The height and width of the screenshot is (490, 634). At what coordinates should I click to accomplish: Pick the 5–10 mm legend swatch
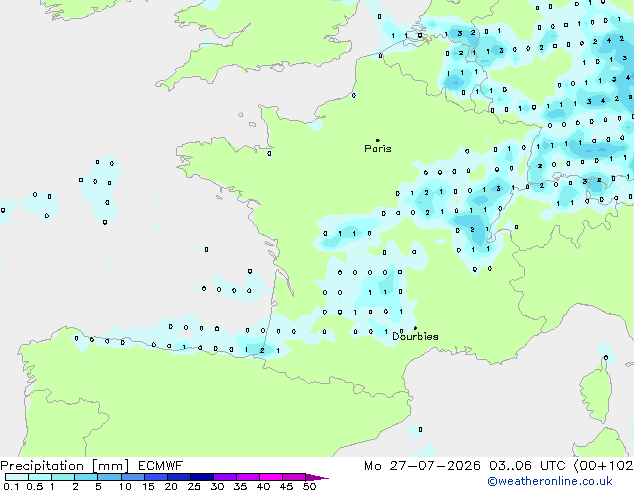[110, 477]
